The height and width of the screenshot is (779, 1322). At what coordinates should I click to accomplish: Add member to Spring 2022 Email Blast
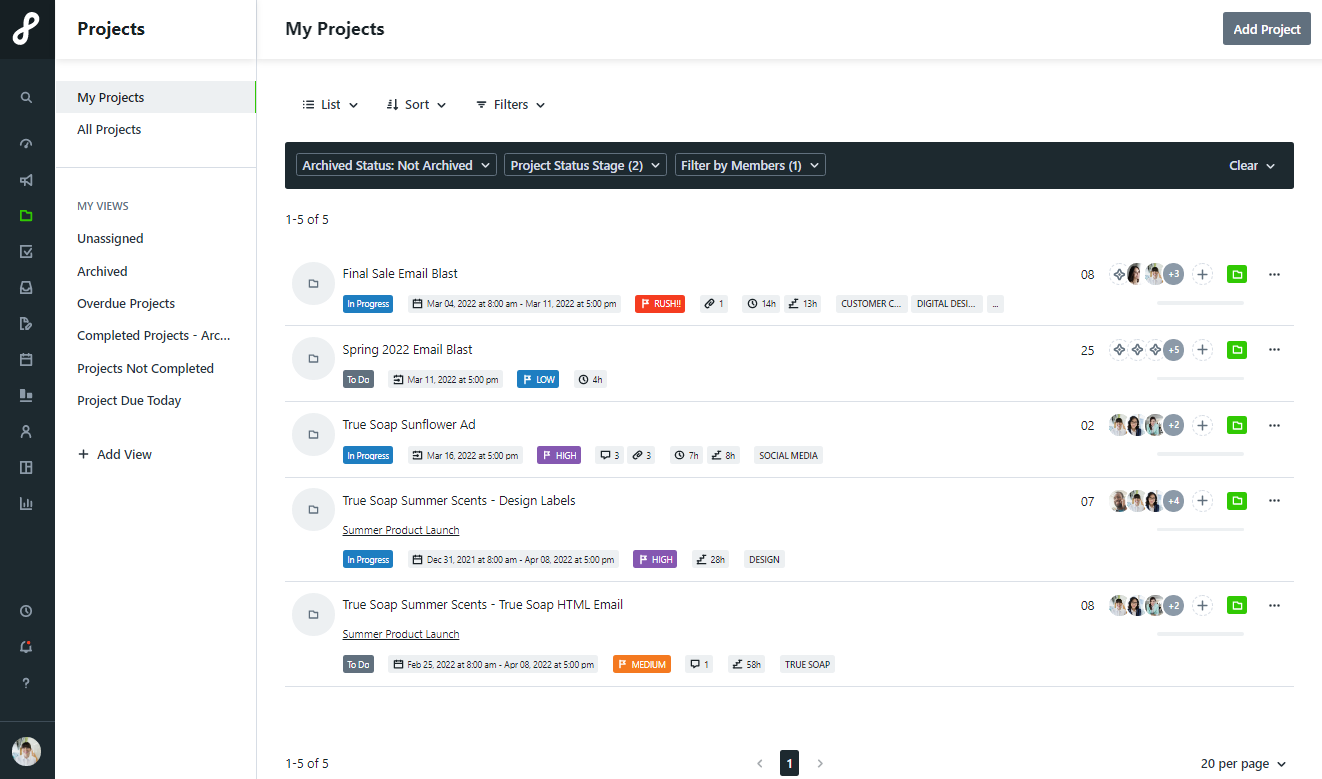pyautogui.click(x=1203, y=350)
